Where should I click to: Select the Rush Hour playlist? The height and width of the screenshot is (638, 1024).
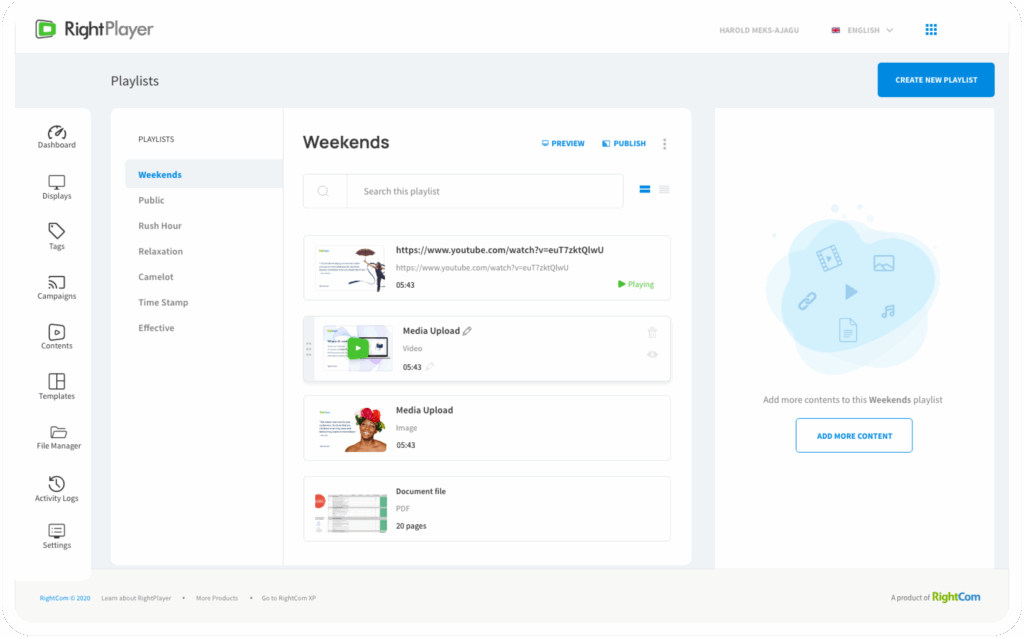pos(160,226)
